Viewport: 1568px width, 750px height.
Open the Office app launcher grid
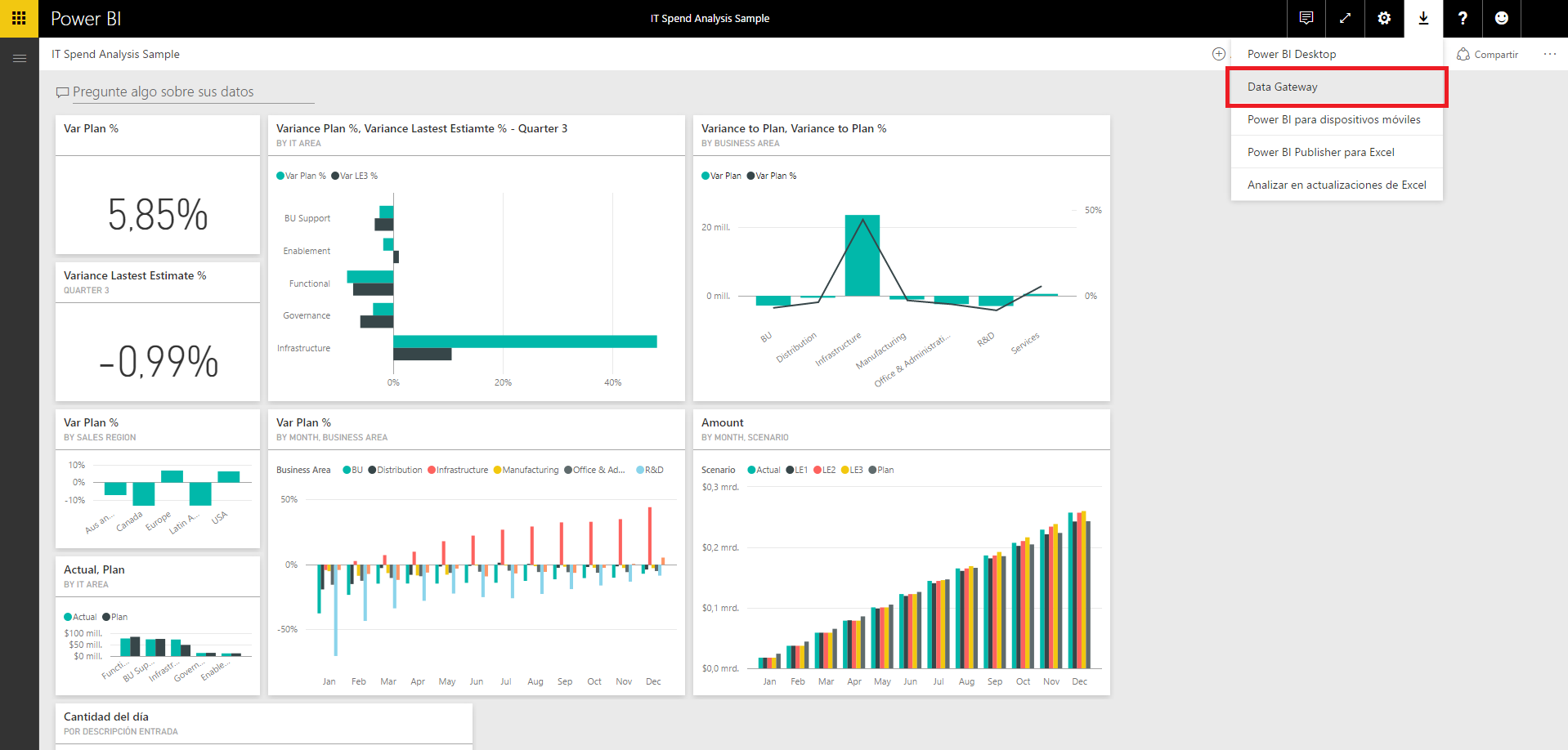click(x=18, y=18)
